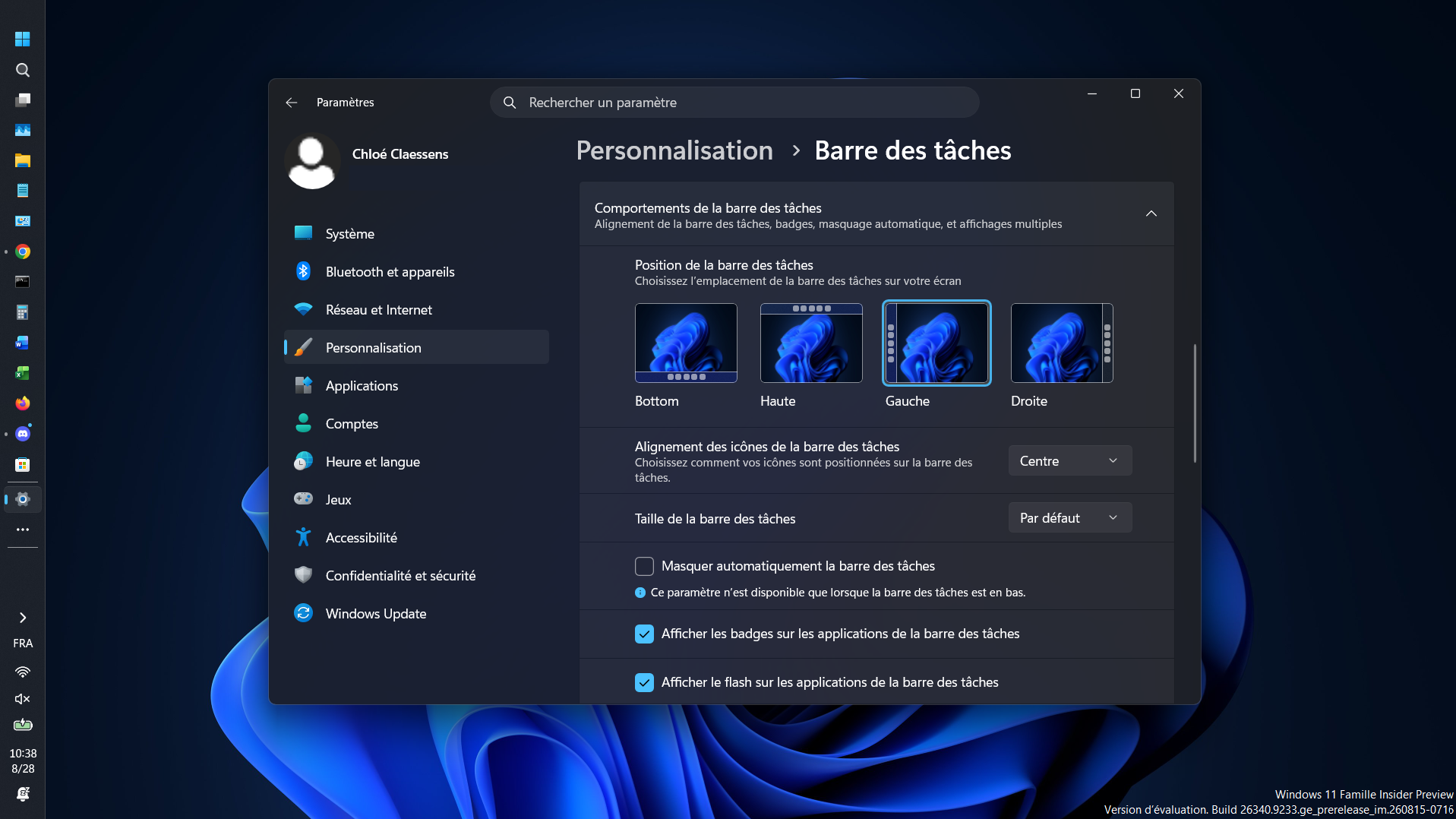Screen dimensions: 1456x819
Task: Show taskbar overflow three-dots menu
Action: point(23,530)
